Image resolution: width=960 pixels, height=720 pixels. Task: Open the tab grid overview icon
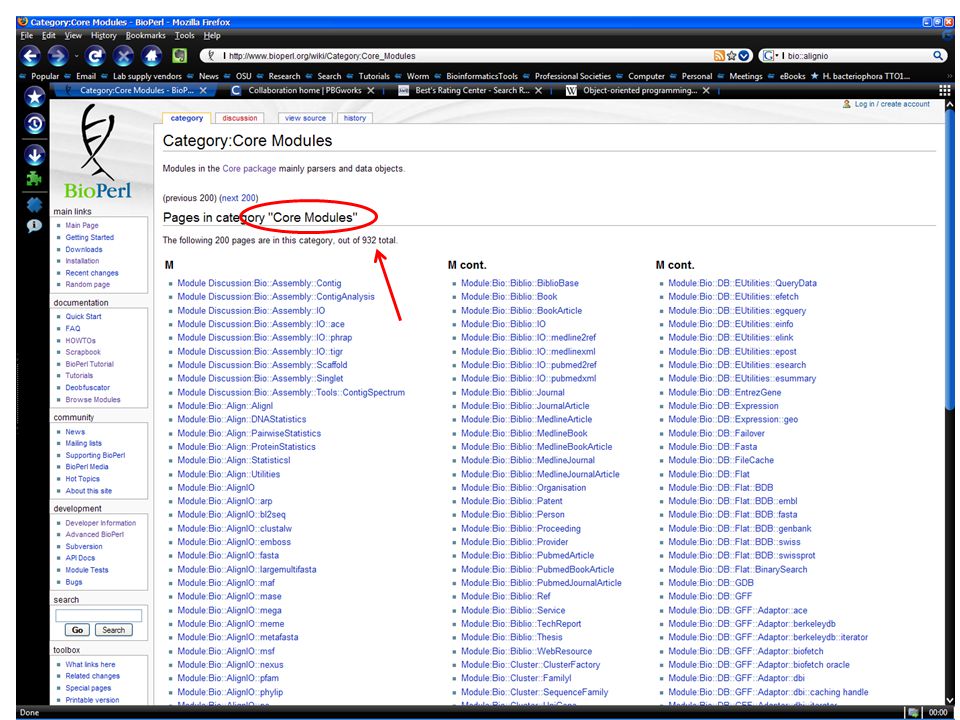(x=945, y=91)
